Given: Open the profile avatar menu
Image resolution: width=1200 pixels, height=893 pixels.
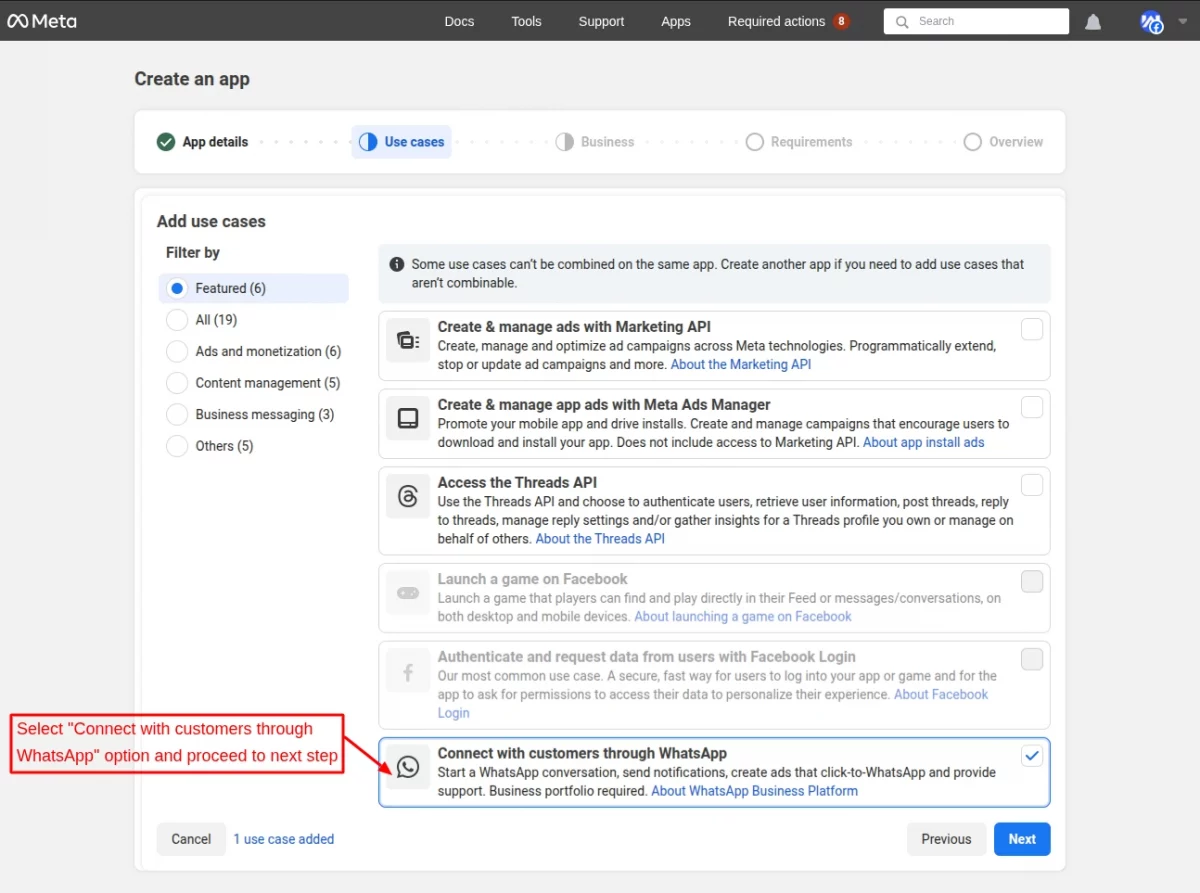Looking at the screenshot, I should 1151,21.
